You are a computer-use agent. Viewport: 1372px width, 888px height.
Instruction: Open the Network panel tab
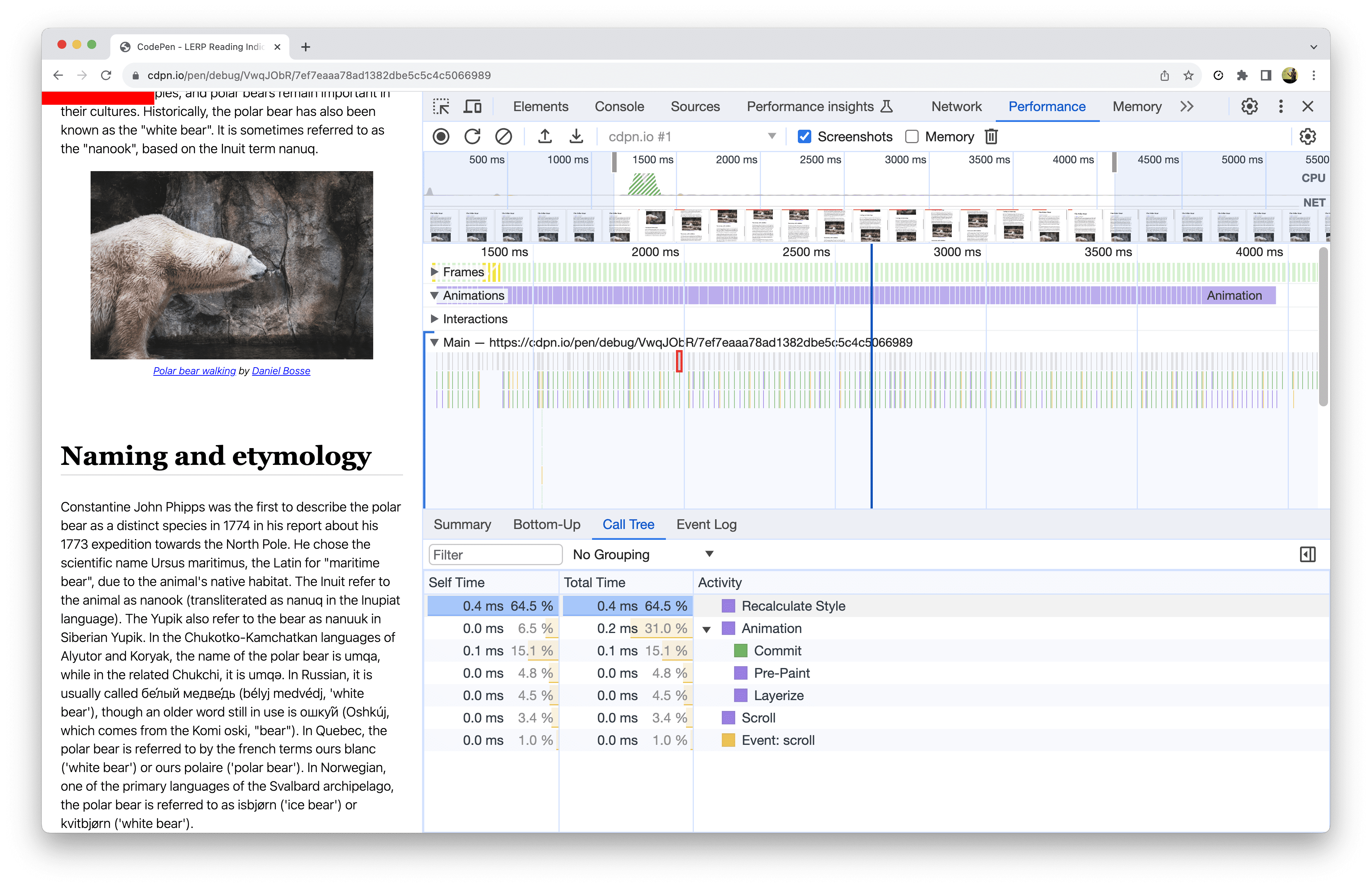[956, 107]
